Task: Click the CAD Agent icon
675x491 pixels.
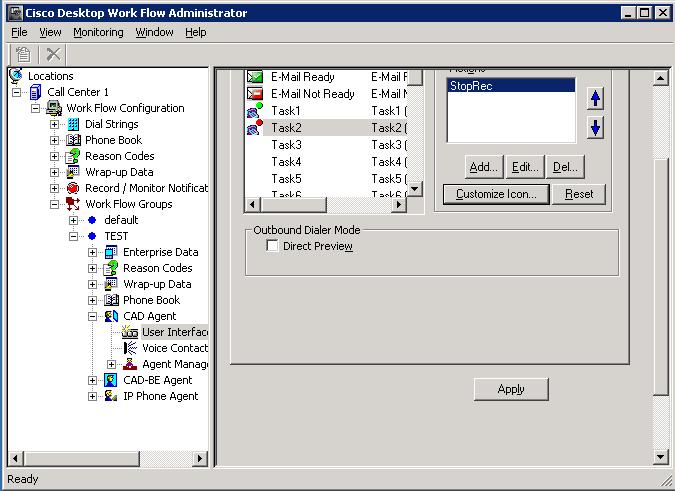Action: (111, 316)
